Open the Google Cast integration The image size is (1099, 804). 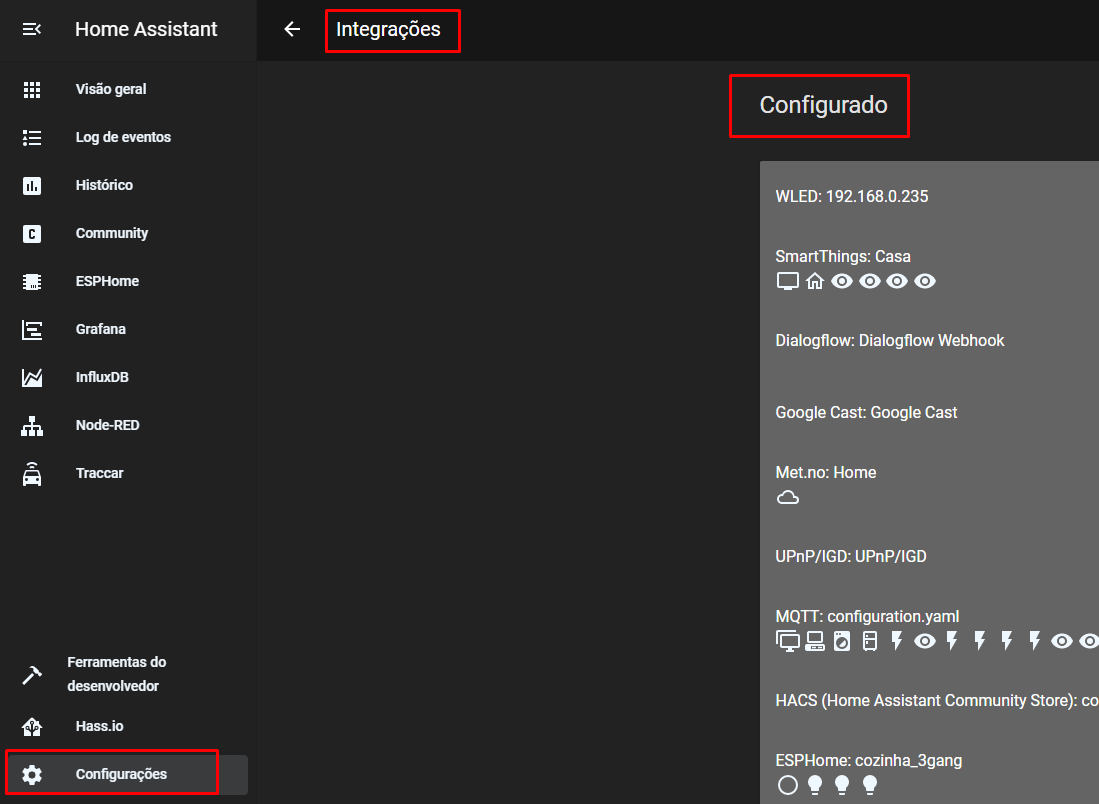[866, 413]
